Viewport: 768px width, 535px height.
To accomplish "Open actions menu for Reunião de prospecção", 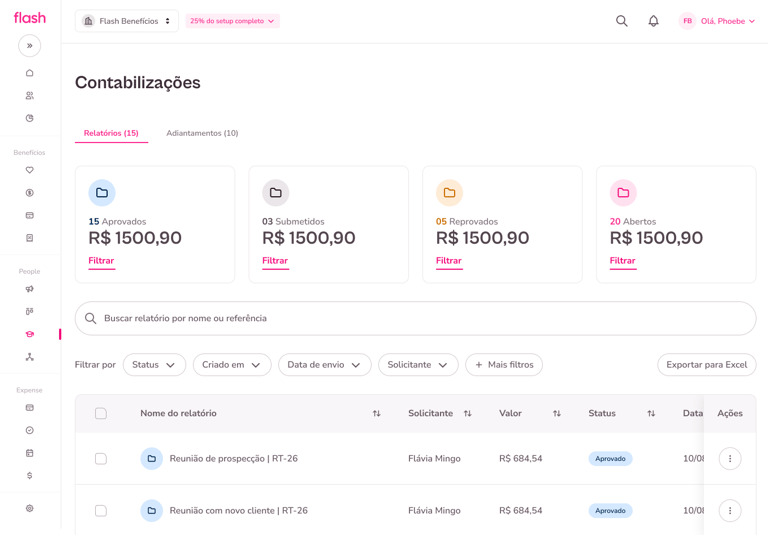I will [x=730, y=459].
